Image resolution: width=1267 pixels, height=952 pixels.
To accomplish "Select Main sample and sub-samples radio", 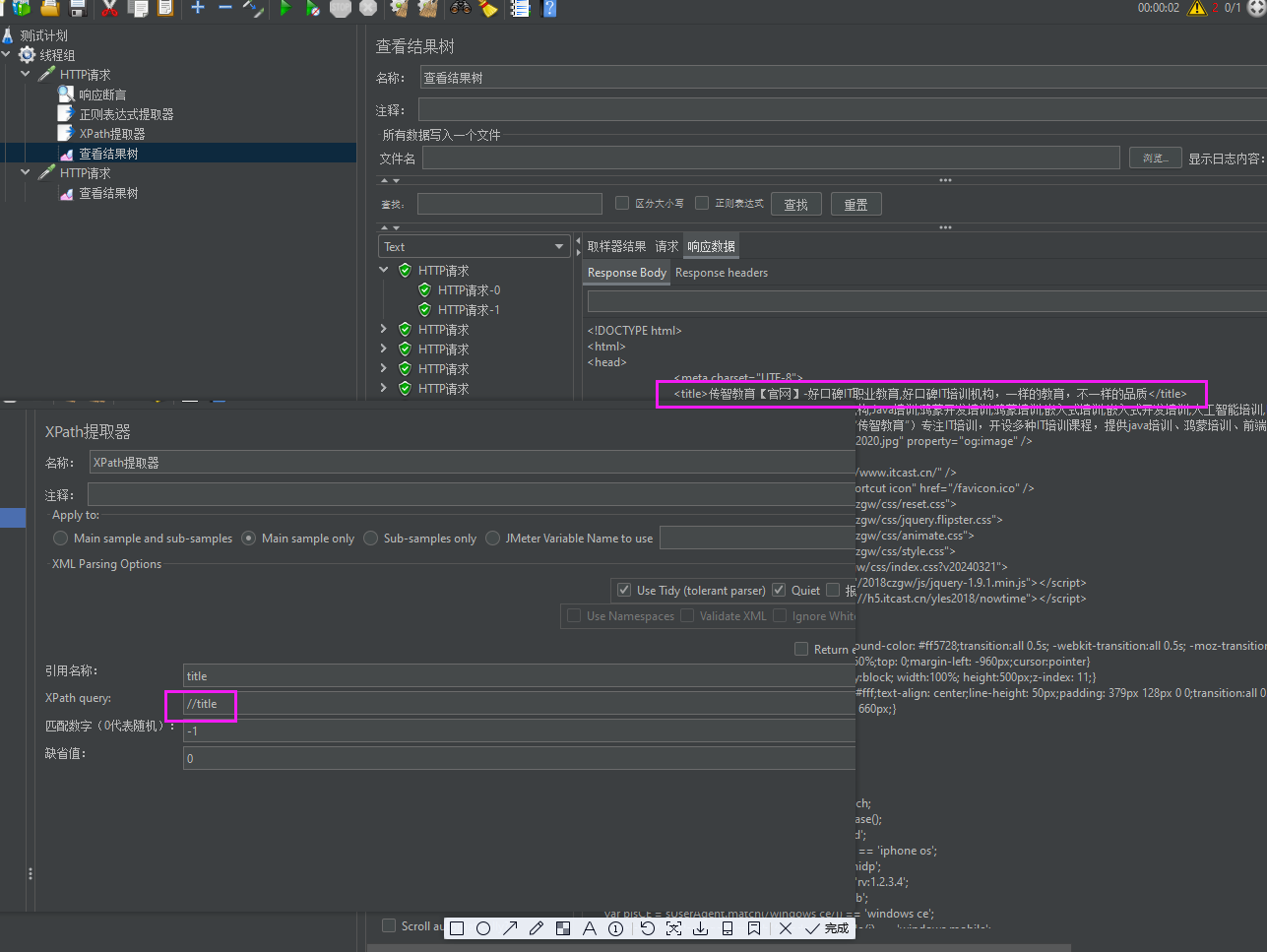I will pyautogui.click(x=61, y=539).
